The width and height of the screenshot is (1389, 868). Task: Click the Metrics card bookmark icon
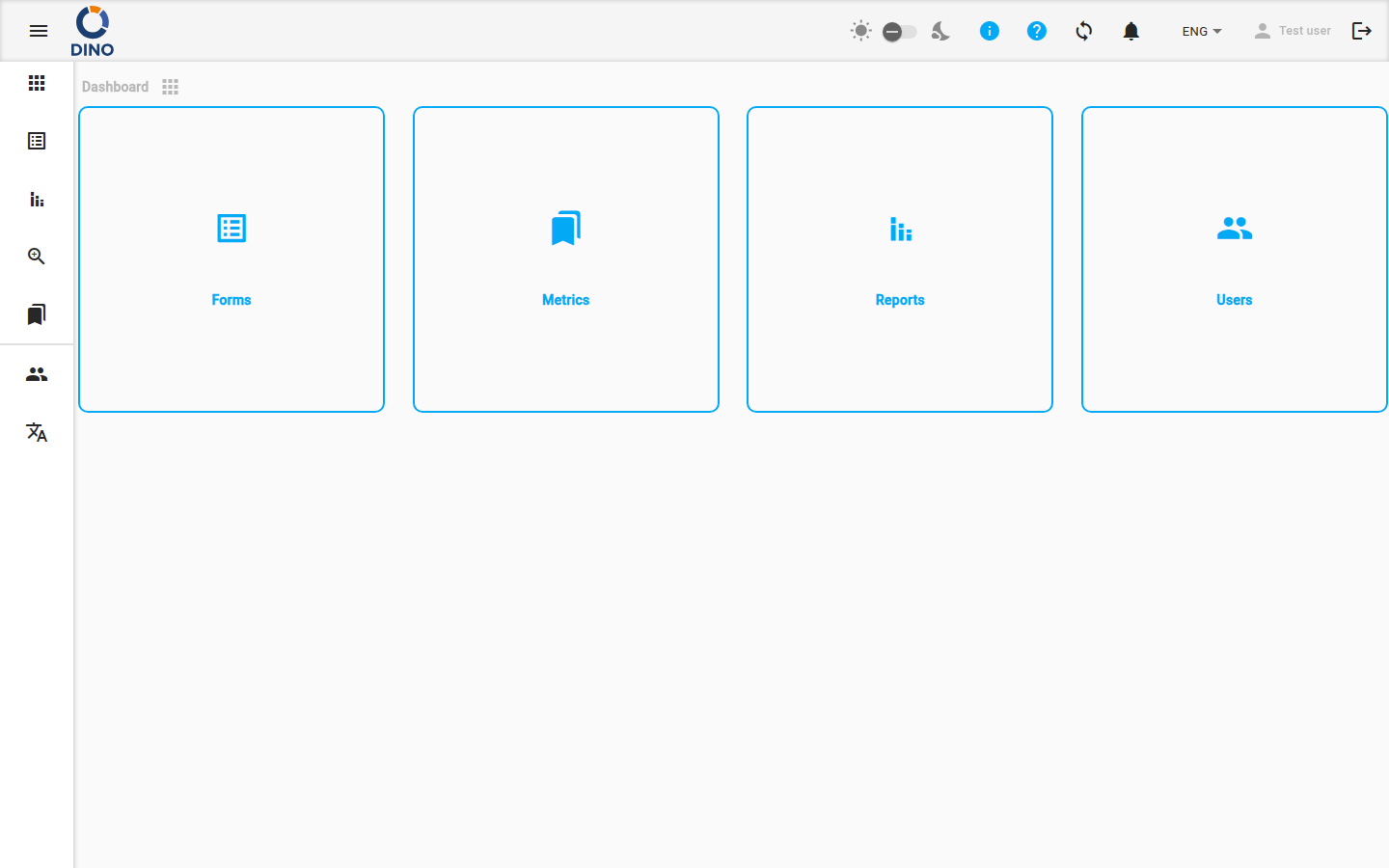pos(566,229)
